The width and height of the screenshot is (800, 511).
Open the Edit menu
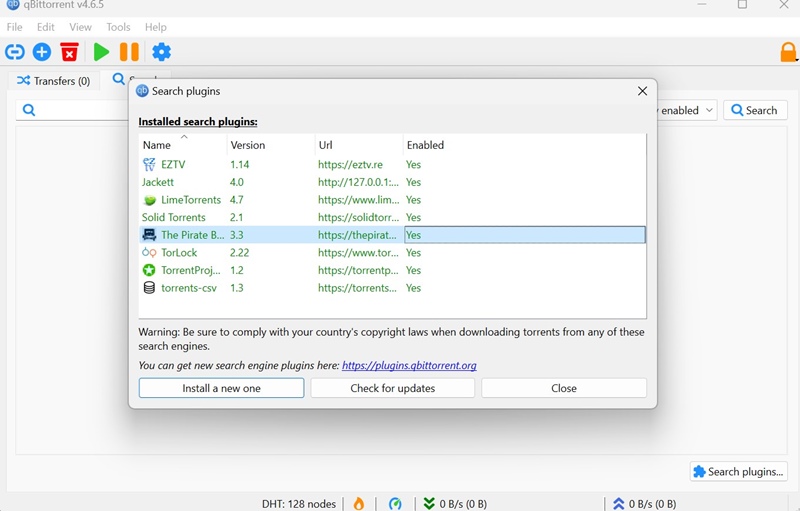click(x=45, y=27)
